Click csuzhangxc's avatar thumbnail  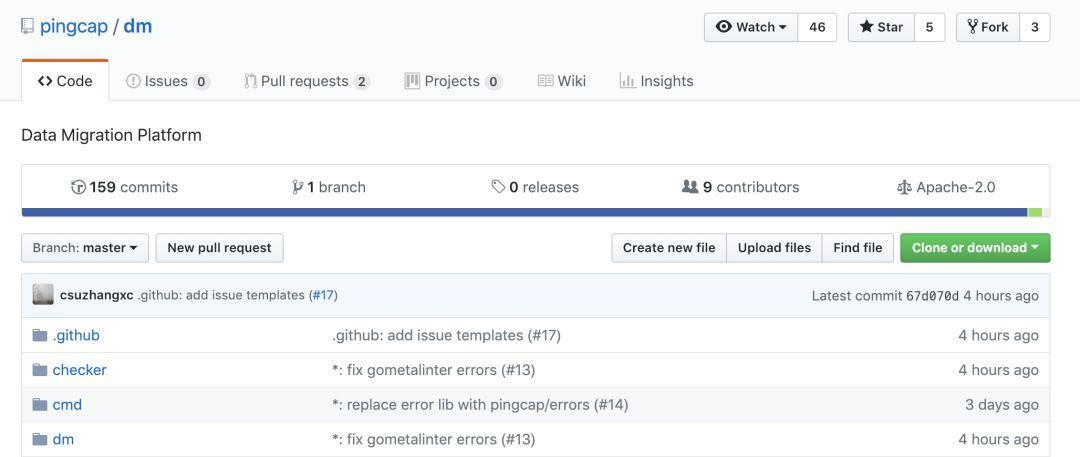[43, 295]
